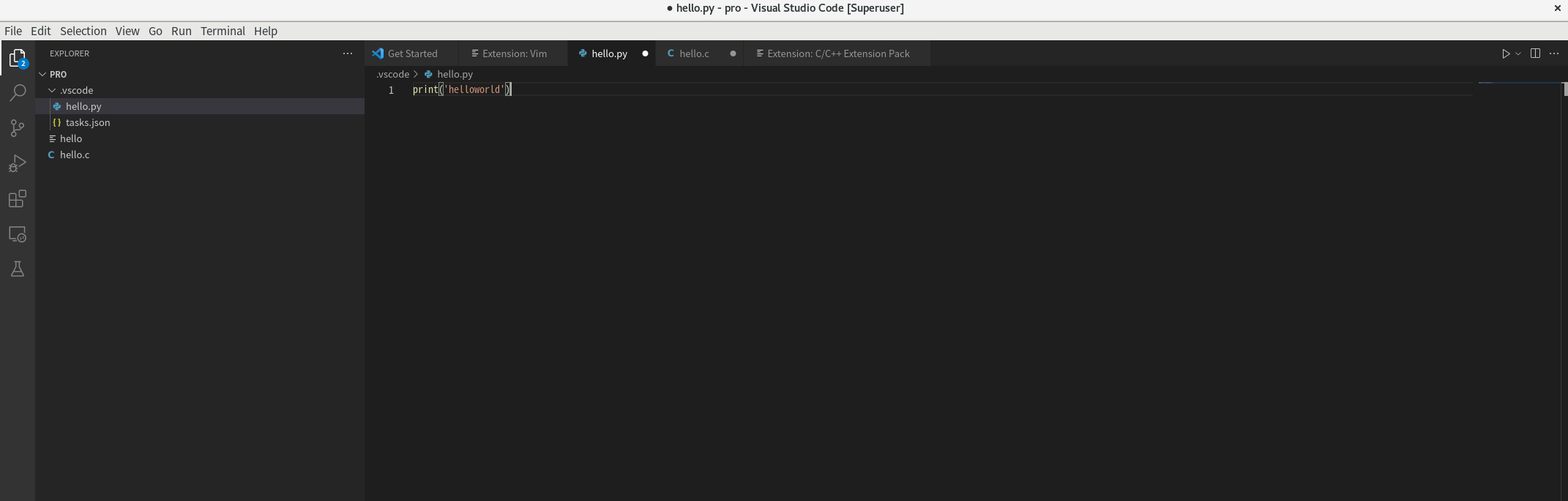Open editor More Actions ellipsis

point(1554,53)
